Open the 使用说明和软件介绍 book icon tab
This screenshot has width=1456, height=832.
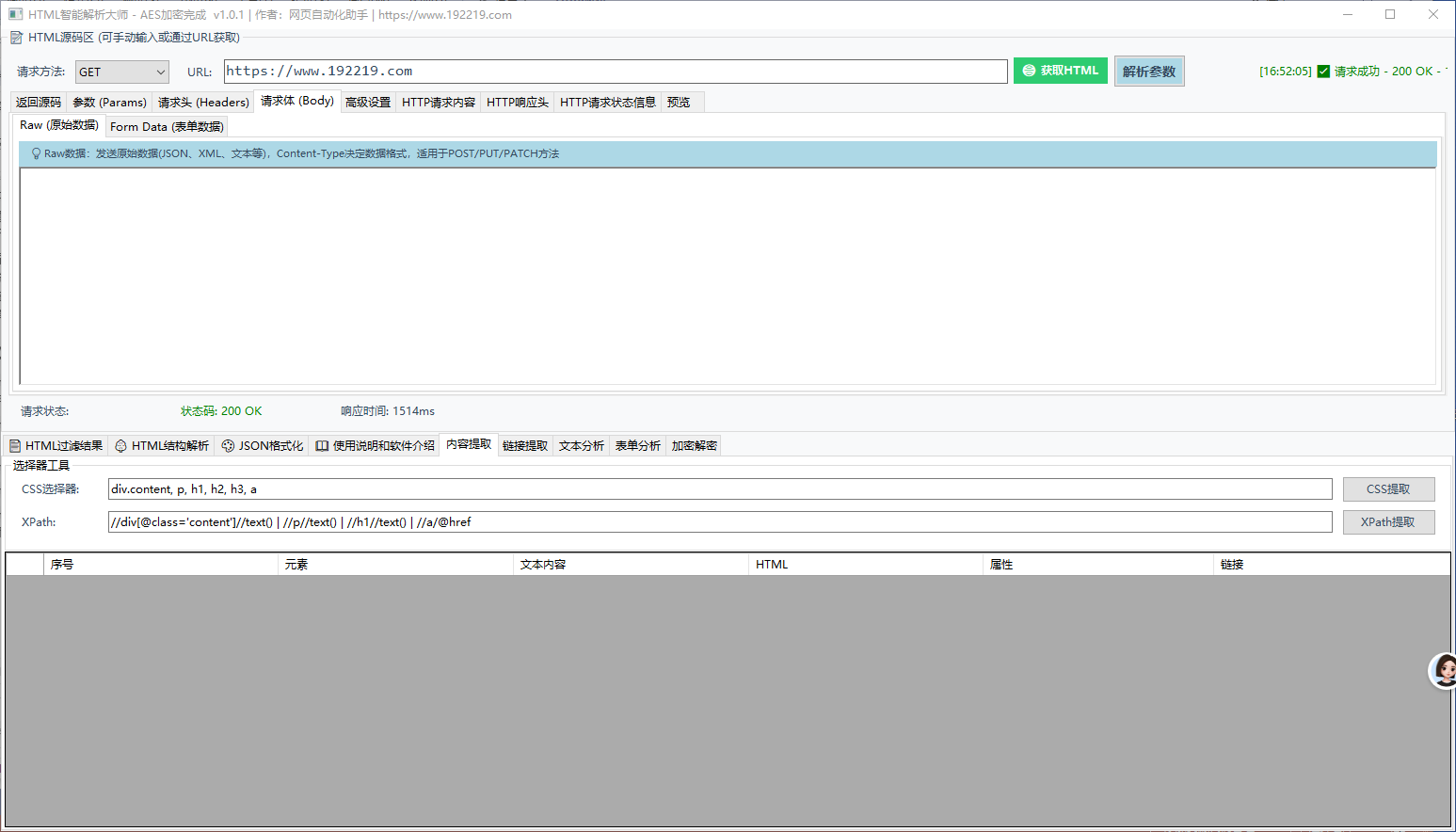[x=375, y=446]
